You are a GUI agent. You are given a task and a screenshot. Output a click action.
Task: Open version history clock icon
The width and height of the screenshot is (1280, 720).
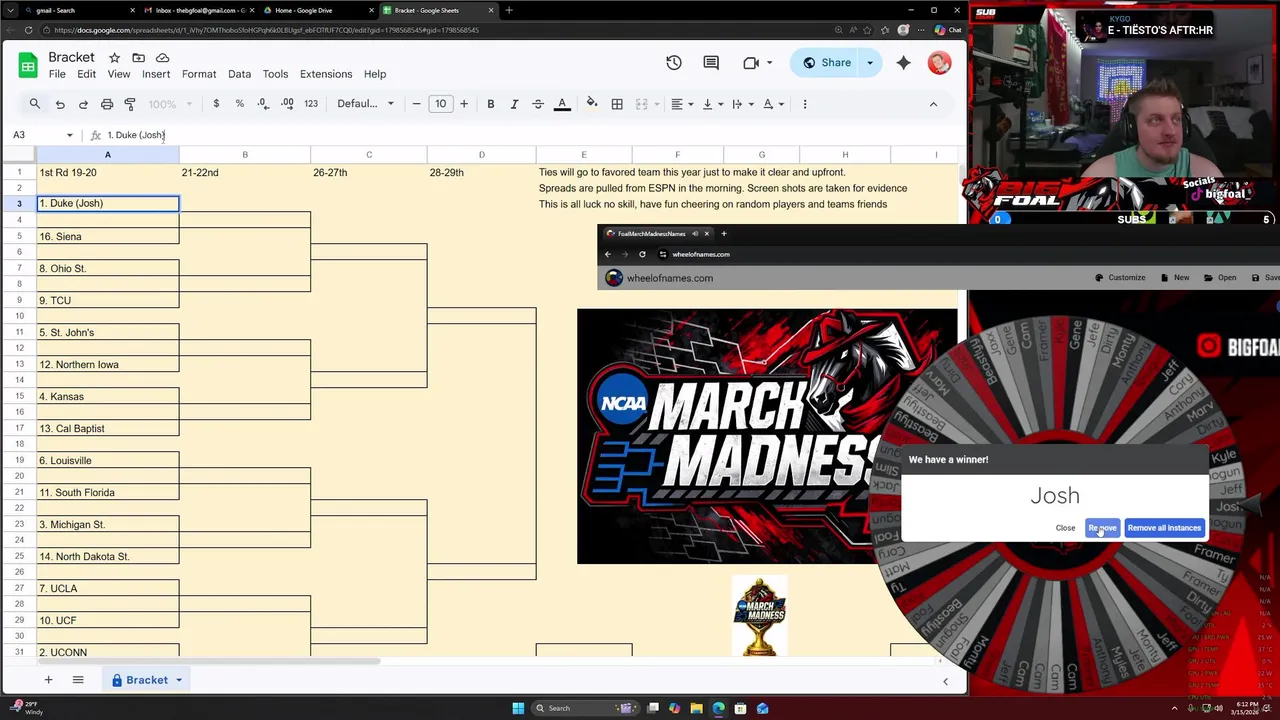coord(674,63)
